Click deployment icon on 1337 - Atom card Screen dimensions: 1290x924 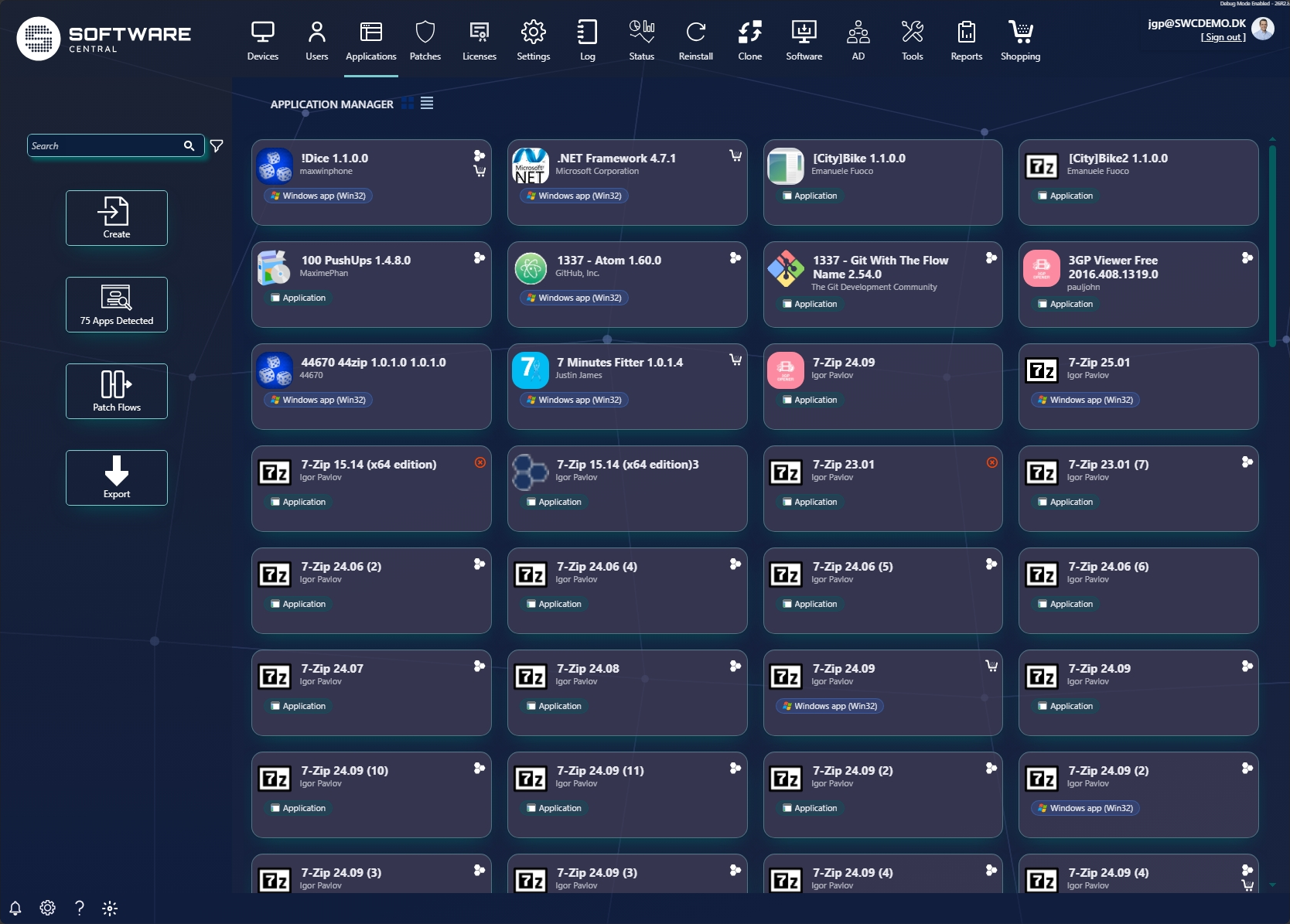[x=735, y=257]
